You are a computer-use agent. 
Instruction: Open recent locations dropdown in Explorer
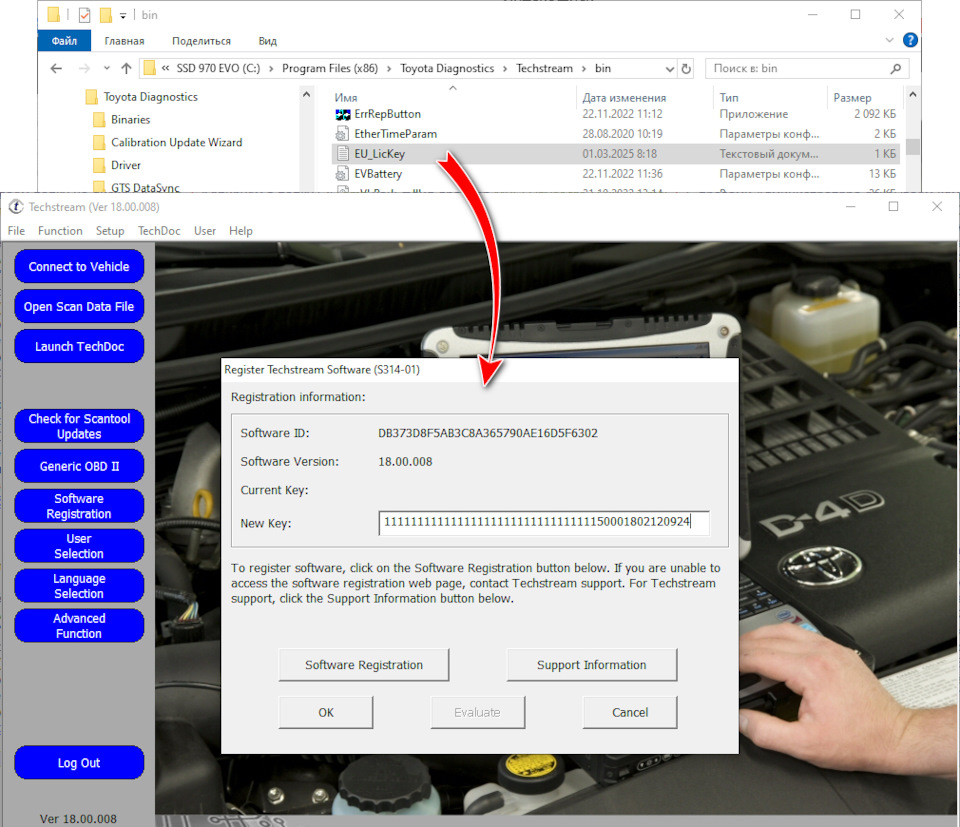(x=107, y=69)
